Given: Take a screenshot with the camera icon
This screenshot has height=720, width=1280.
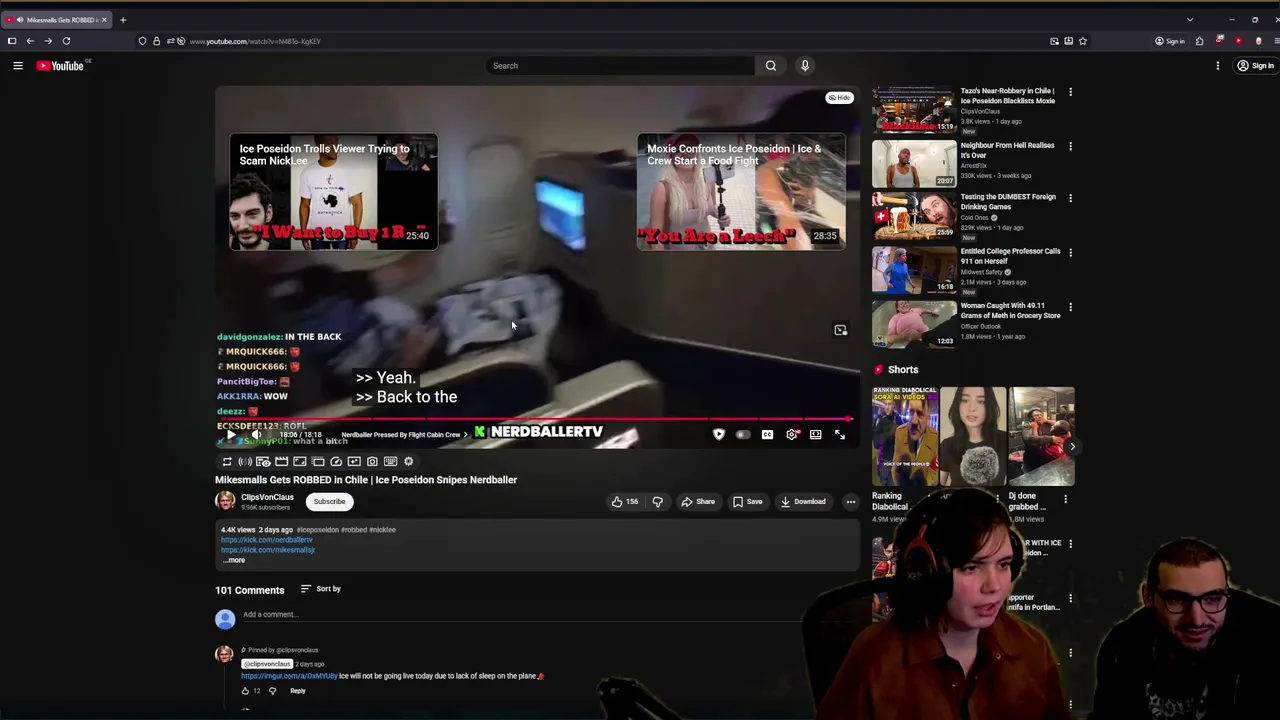Looking at the screenshot, I should coord(372,462).
